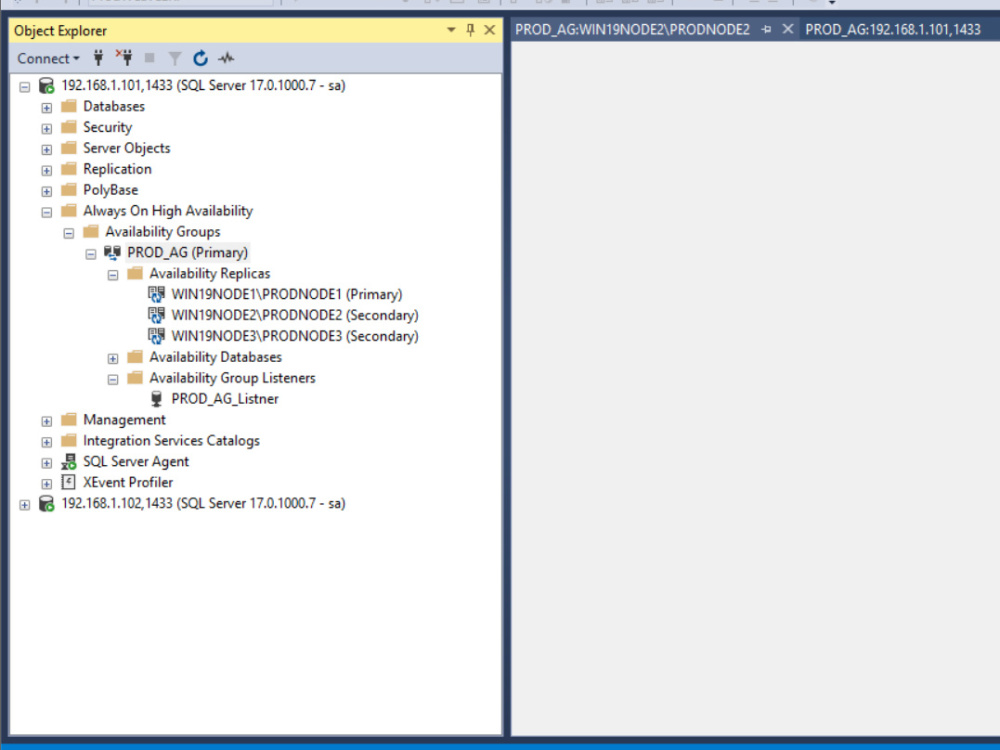
Task: Expand the Replication folder
Action: (x=47, y=171)
